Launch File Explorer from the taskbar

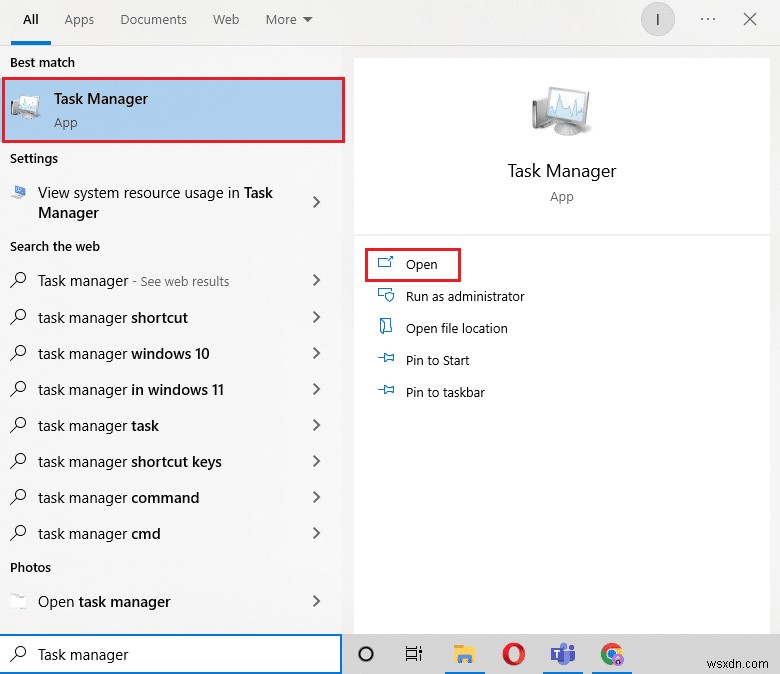463,654
